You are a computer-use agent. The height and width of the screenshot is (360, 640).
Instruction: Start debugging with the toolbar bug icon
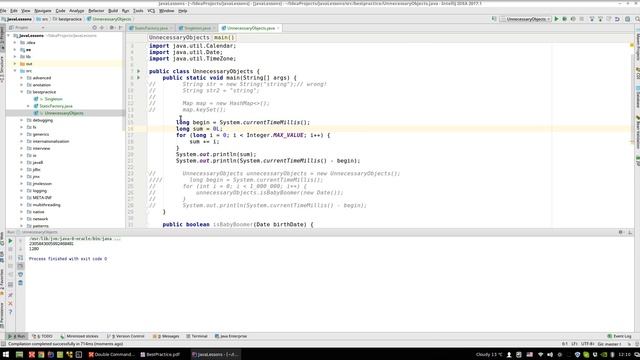(564, 19)
